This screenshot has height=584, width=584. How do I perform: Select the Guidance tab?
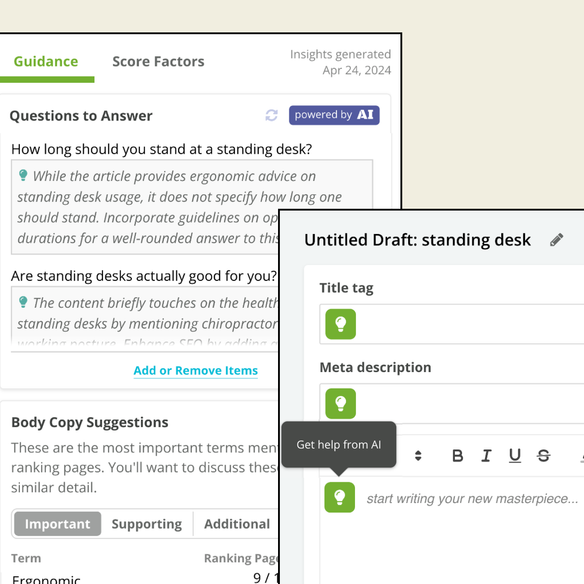pyautogui.click(x=46, y=61)
